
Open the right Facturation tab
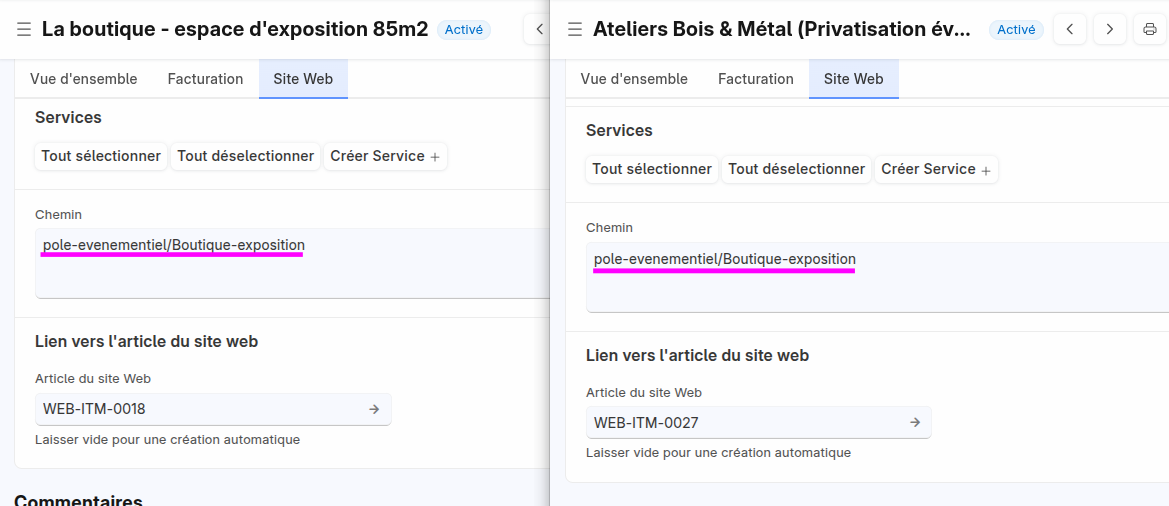pyautogui.click(x=756, y=79)
